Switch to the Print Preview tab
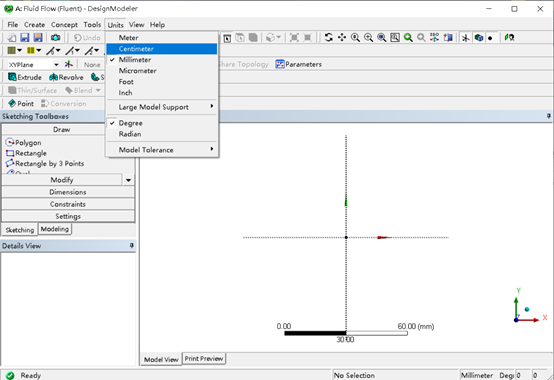 tap(204, 358)
